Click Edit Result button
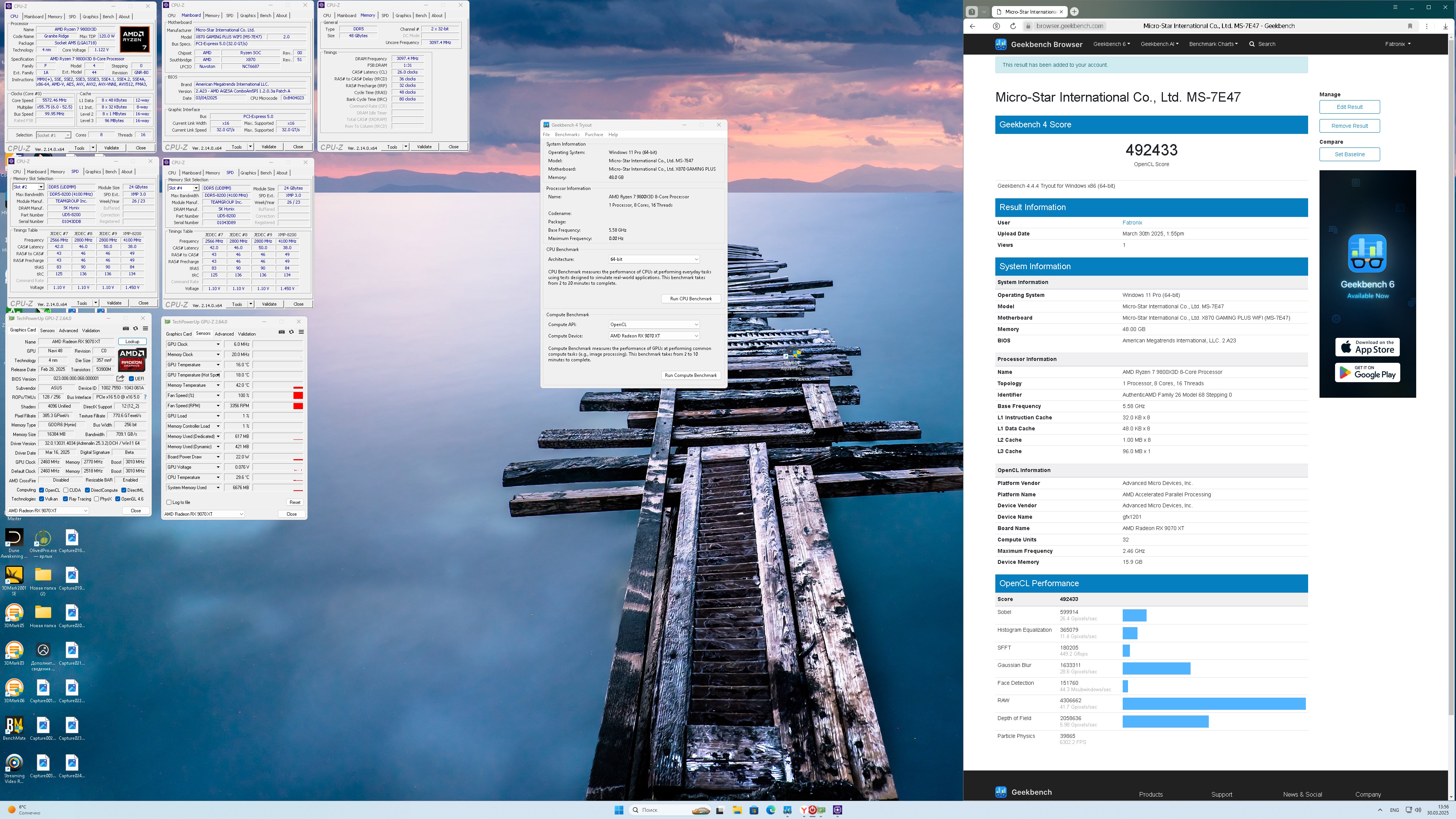Image resolution: width=1456 pixels, height=819 pixels. [1349, 107]
